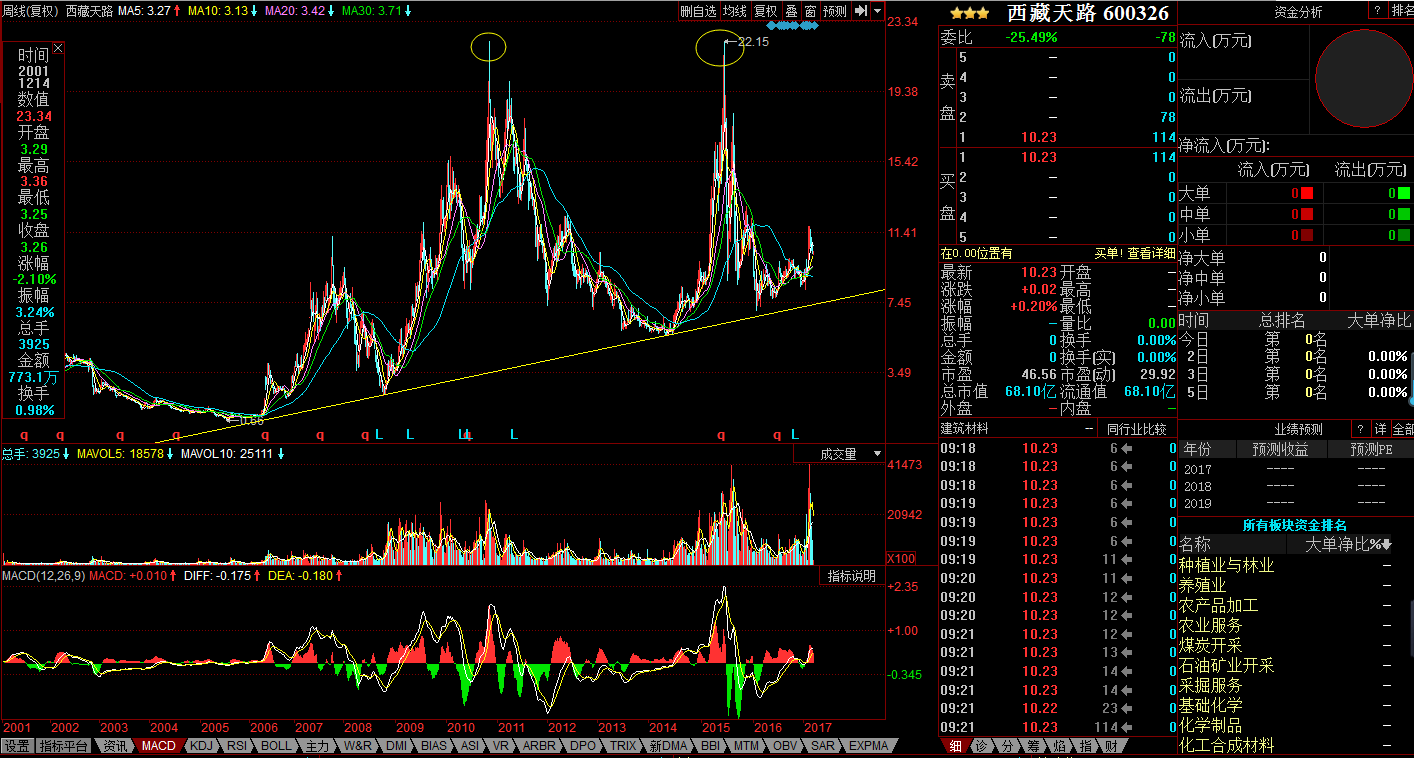Toggle the 窗 window option
This screenshot has height=758, width=1414.
point(810,11)
